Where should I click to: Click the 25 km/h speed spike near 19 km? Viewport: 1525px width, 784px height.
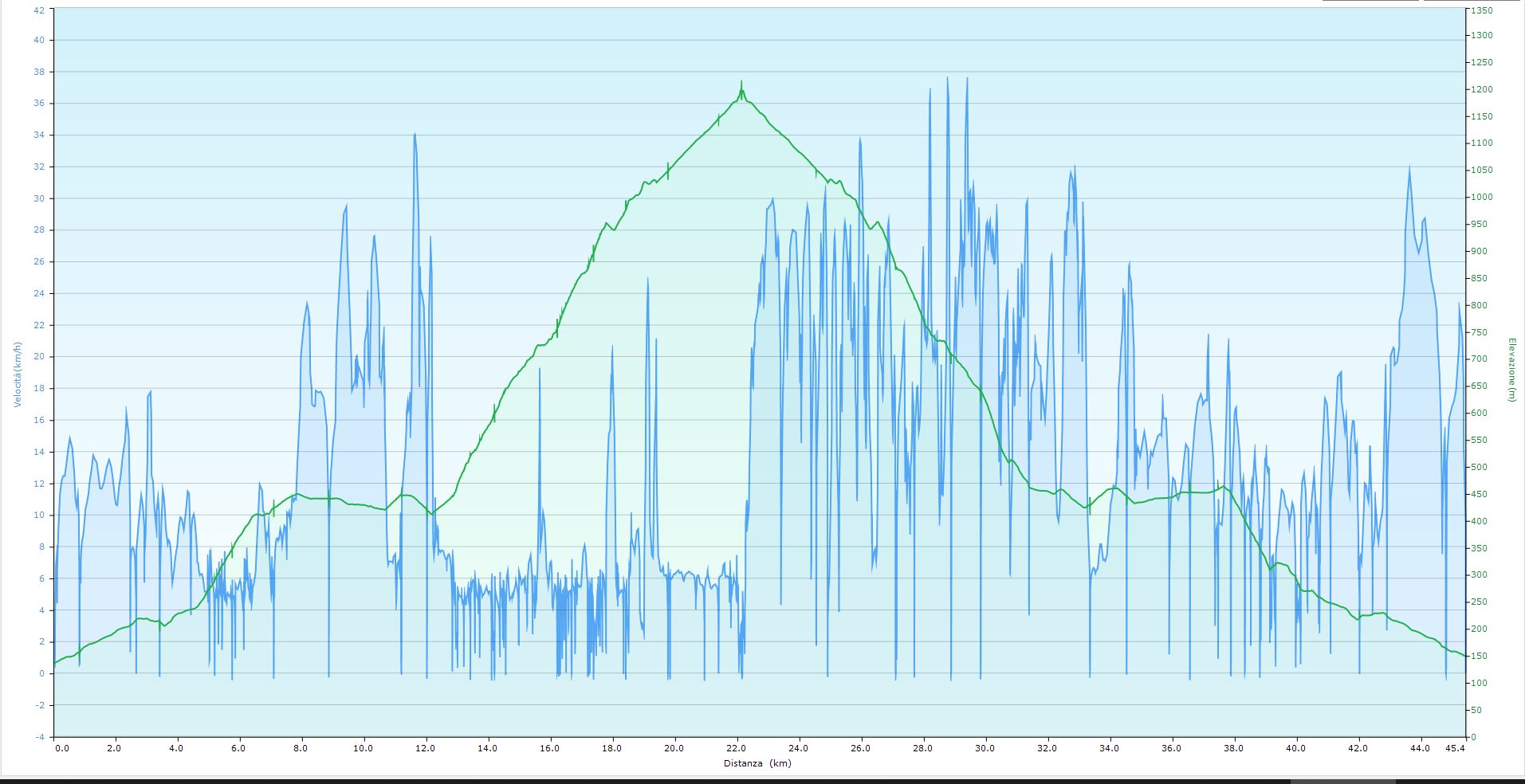pos(647,279)
